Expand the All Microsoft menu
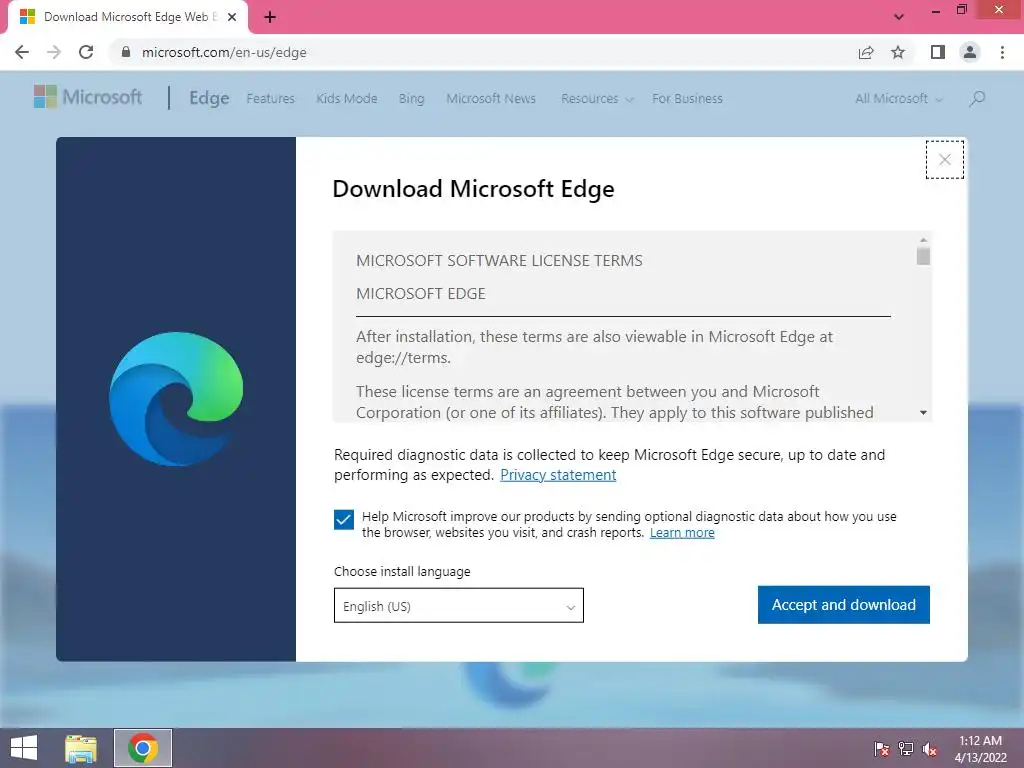 point(899,99)
